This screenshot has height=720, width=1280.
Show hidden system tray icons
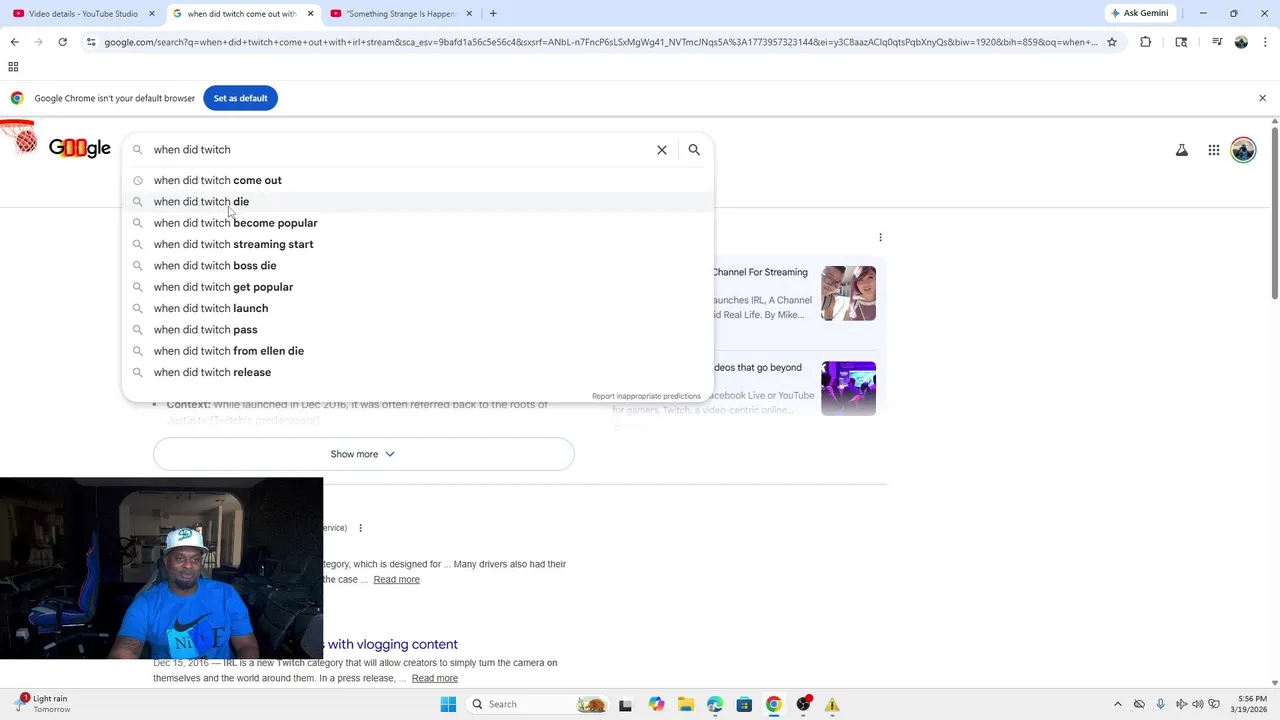[x=1117, y=704]
